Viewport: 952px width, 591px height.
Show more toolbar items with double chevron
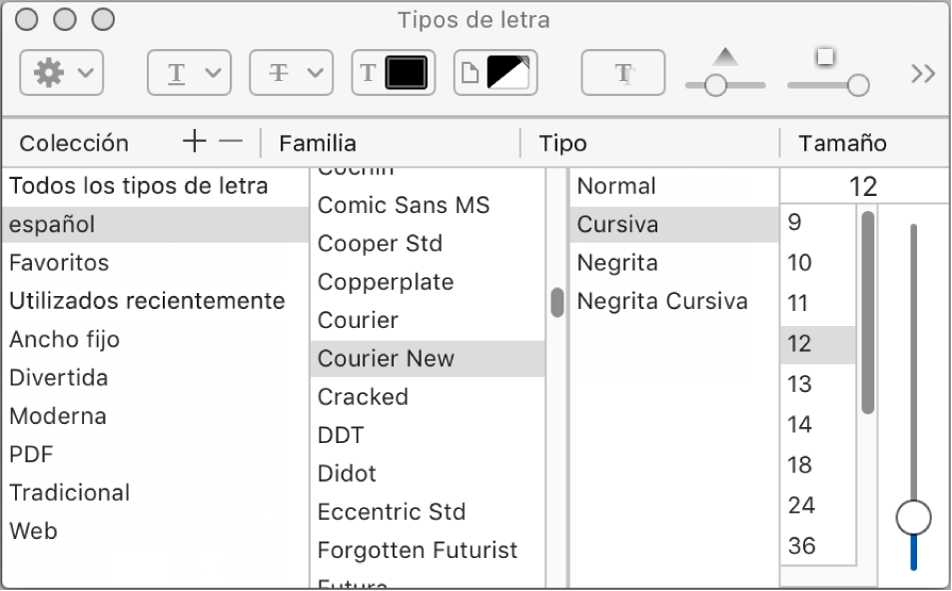click(x=921, y=73)
